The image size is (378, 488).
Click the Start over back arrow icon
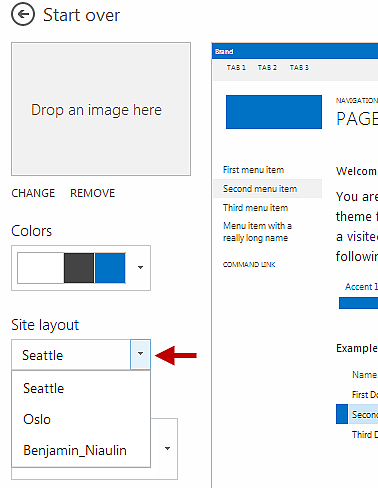click(23, 14)
